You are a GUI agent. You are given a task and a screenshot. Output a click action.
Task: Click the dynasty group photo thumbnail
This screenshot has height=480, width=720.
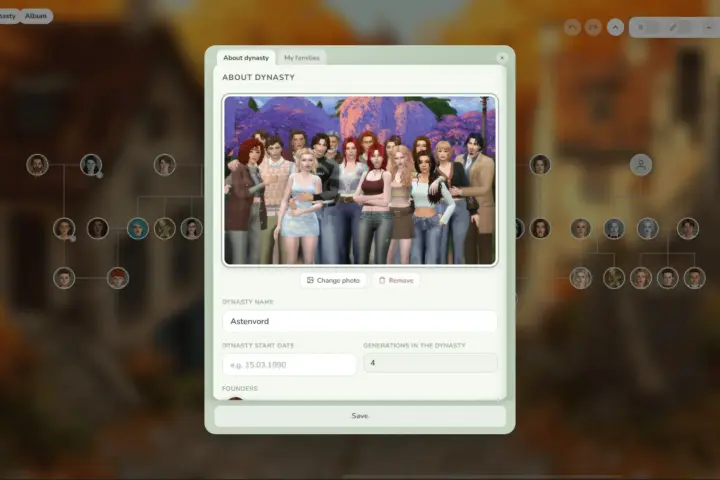click(x=360, y=180)
